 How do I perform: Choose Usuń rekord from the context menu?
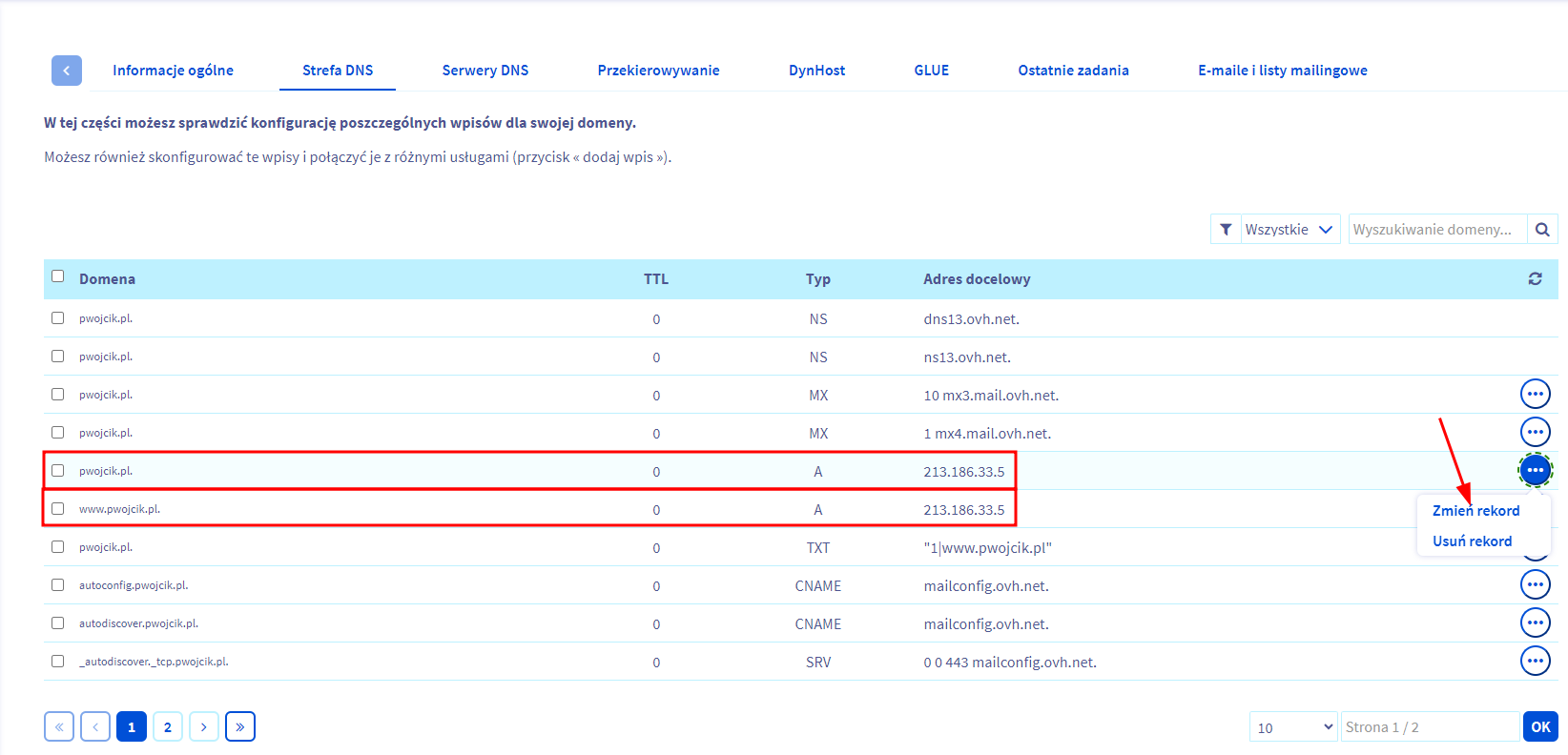pyautogui.click(x=1472, y=541)
